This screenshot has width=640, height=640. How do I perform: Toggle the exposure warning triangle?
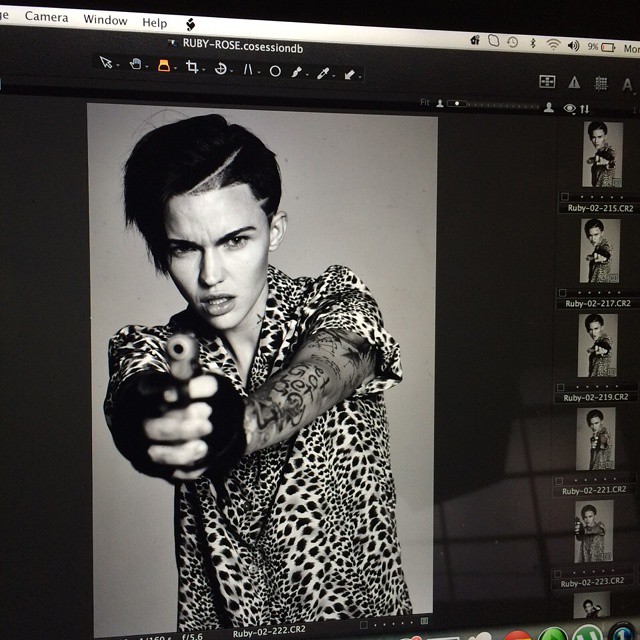(574, 82)
